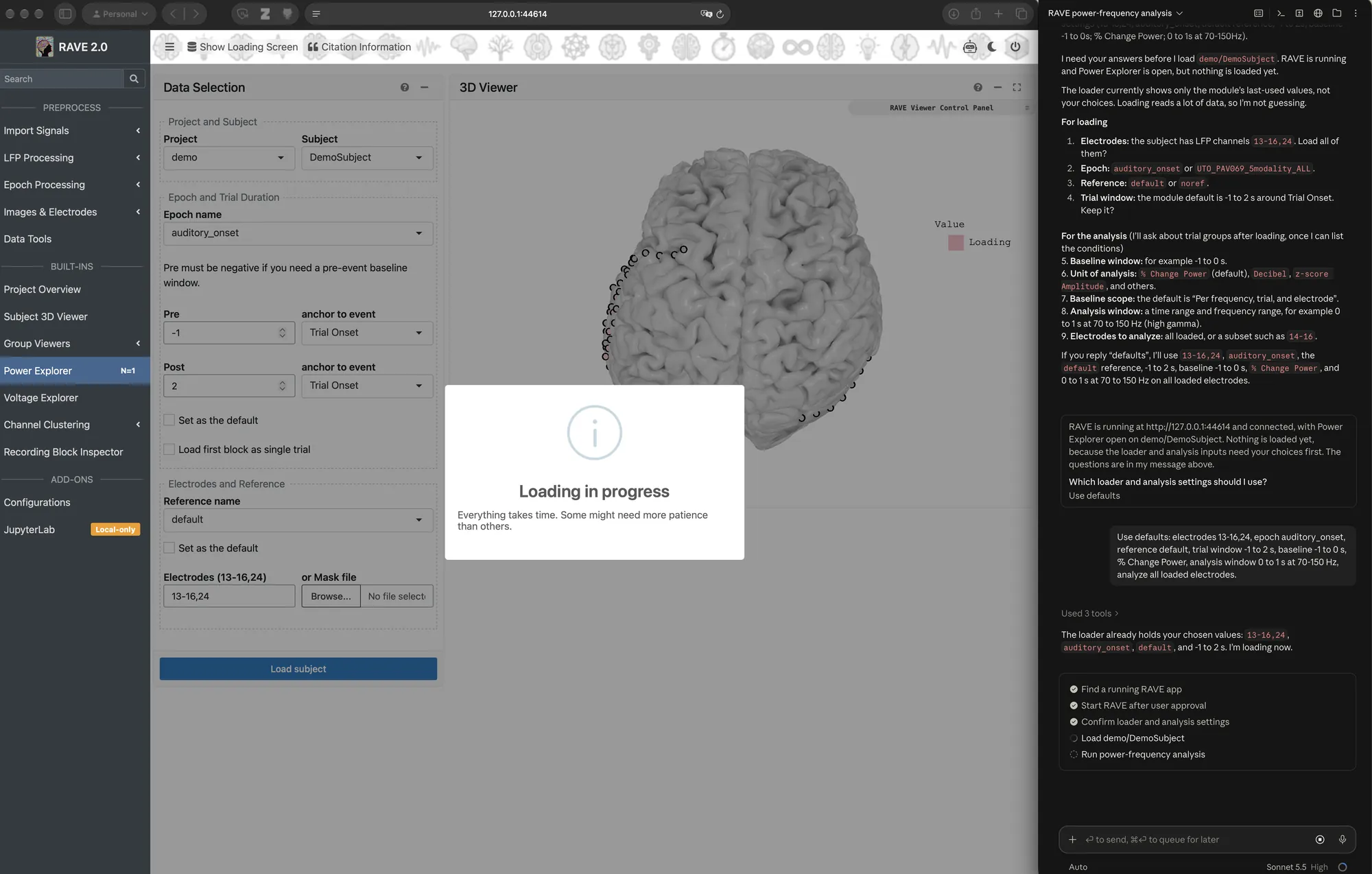Open the Epoch name dropdown
The image size is (1372, 874).
tap(298, 233)
